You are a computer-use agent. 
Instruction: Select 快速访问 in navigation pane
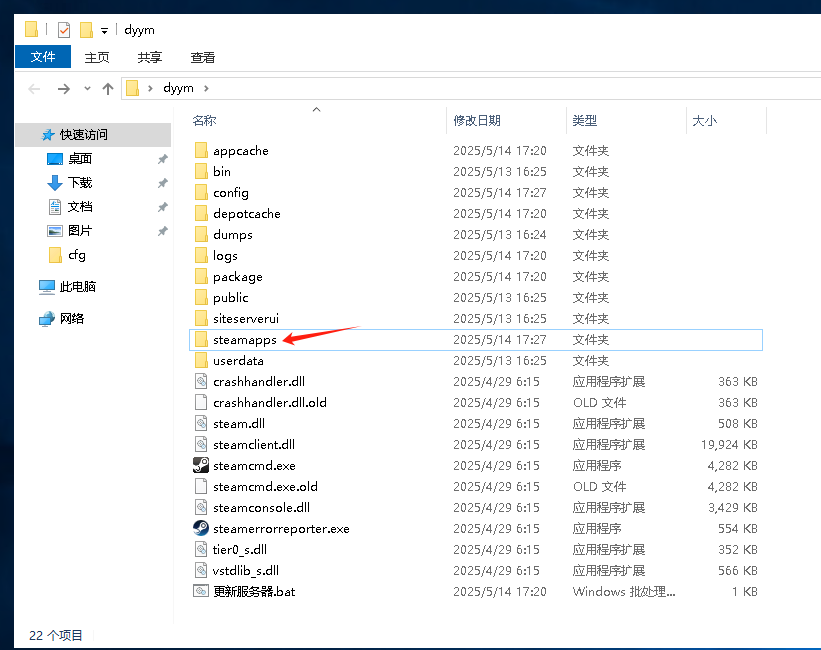point(93,135)
